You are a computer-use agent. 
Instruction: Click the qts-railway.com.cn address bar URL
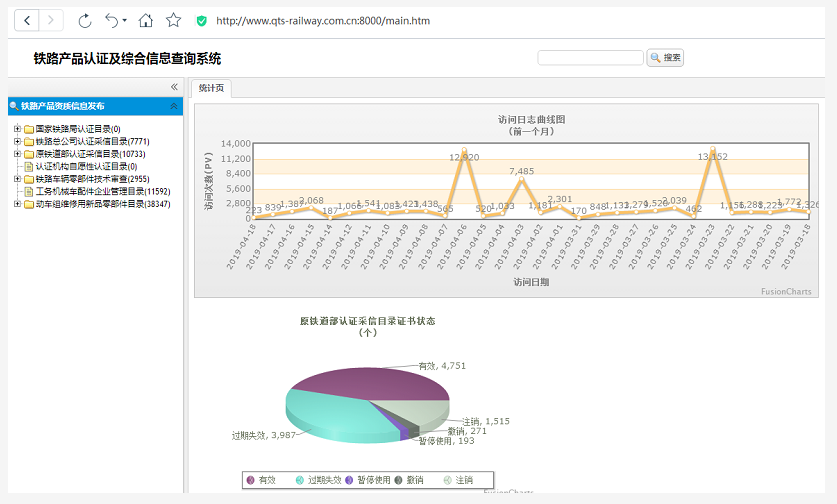coord(322,21)
